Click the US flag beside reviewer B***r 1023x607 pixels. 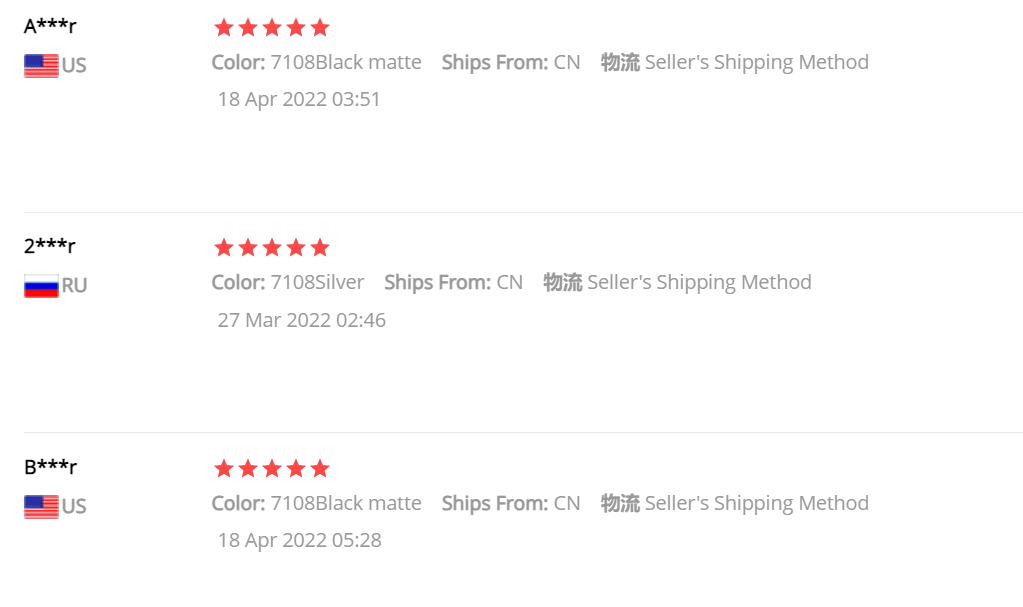click(x=41, y=507)
